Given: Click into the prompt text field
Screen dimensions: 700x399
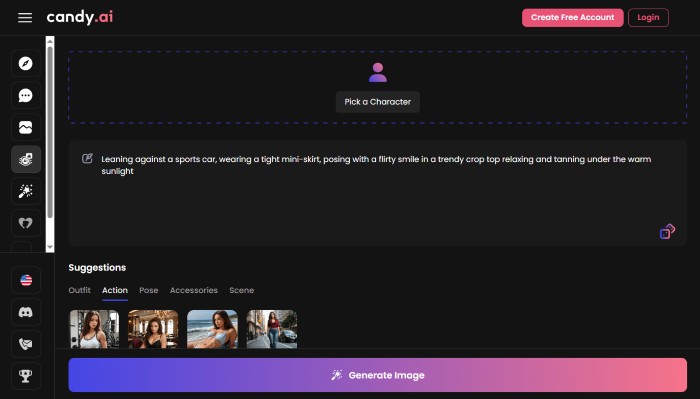Looking at the screenshot, I should click(x=377, y=193).
